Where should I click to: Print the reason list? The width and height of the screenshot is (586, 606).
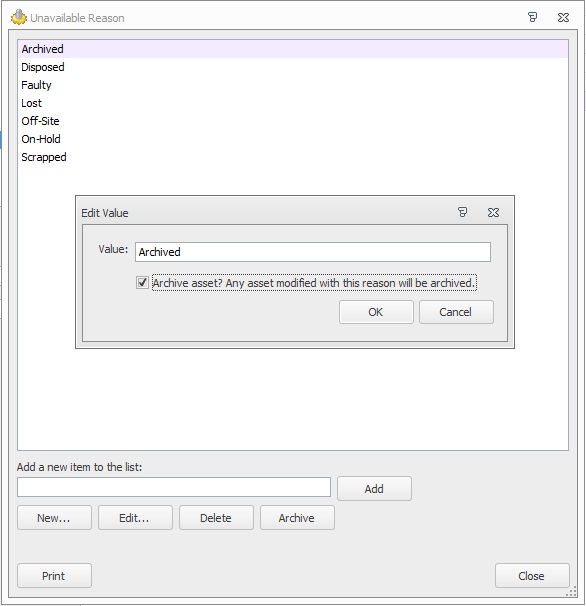click(54, 575)
